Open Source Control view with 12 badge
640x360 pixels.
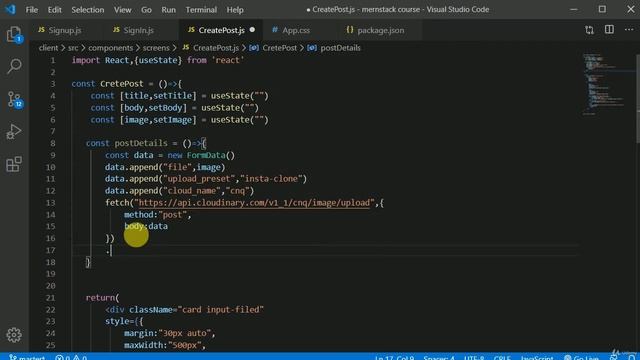15,99
